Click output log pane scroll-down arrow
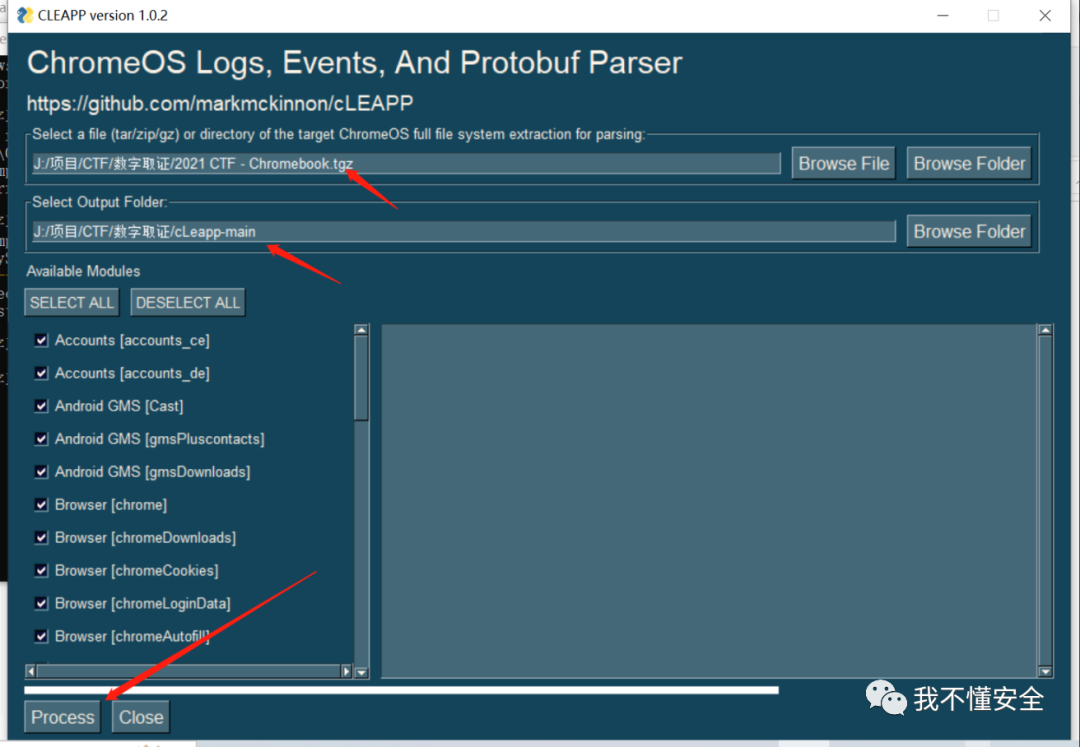The width and height of the screenshot is (1080, 747). tap(1045, 672)
